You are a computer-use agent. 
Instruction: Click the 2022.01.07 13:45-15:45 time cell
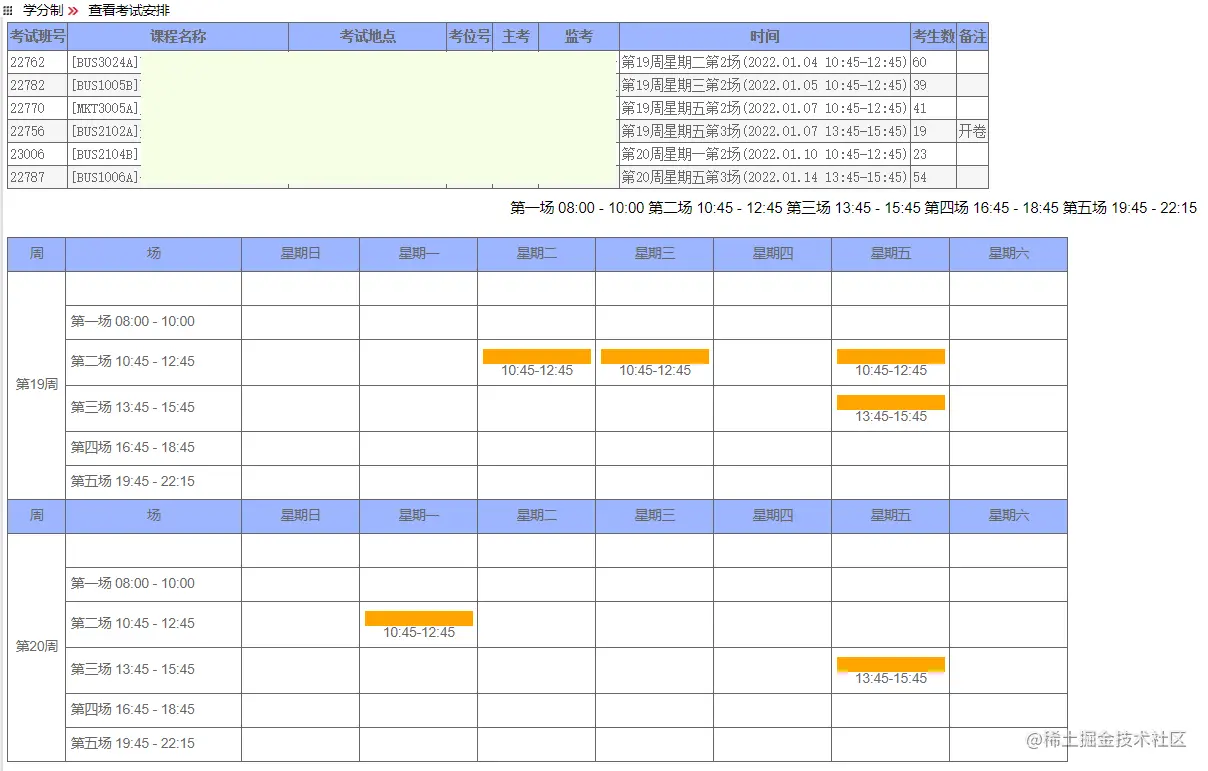[765, 131]
